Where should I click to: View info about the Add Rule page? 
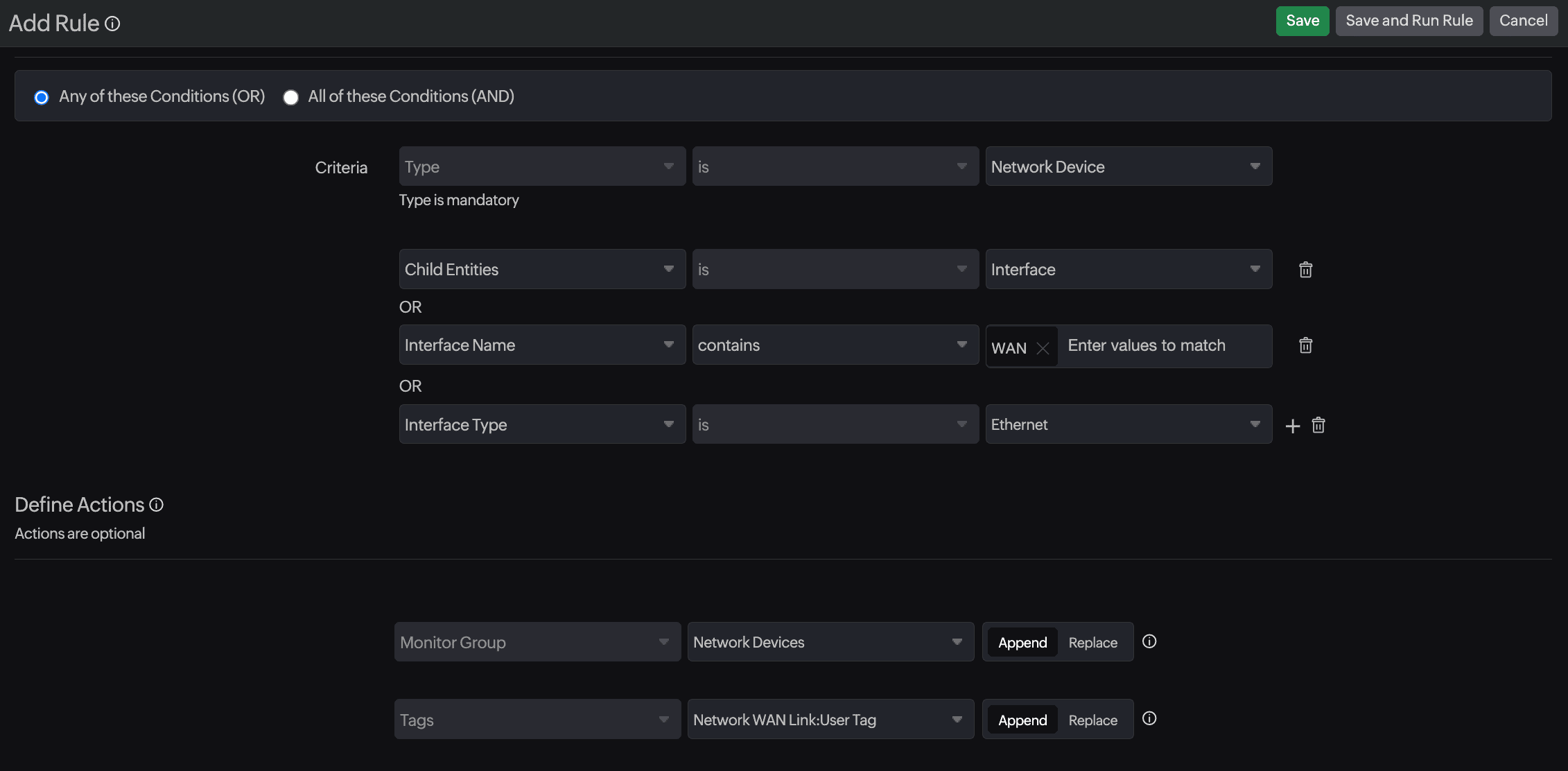tap(113, 23)
